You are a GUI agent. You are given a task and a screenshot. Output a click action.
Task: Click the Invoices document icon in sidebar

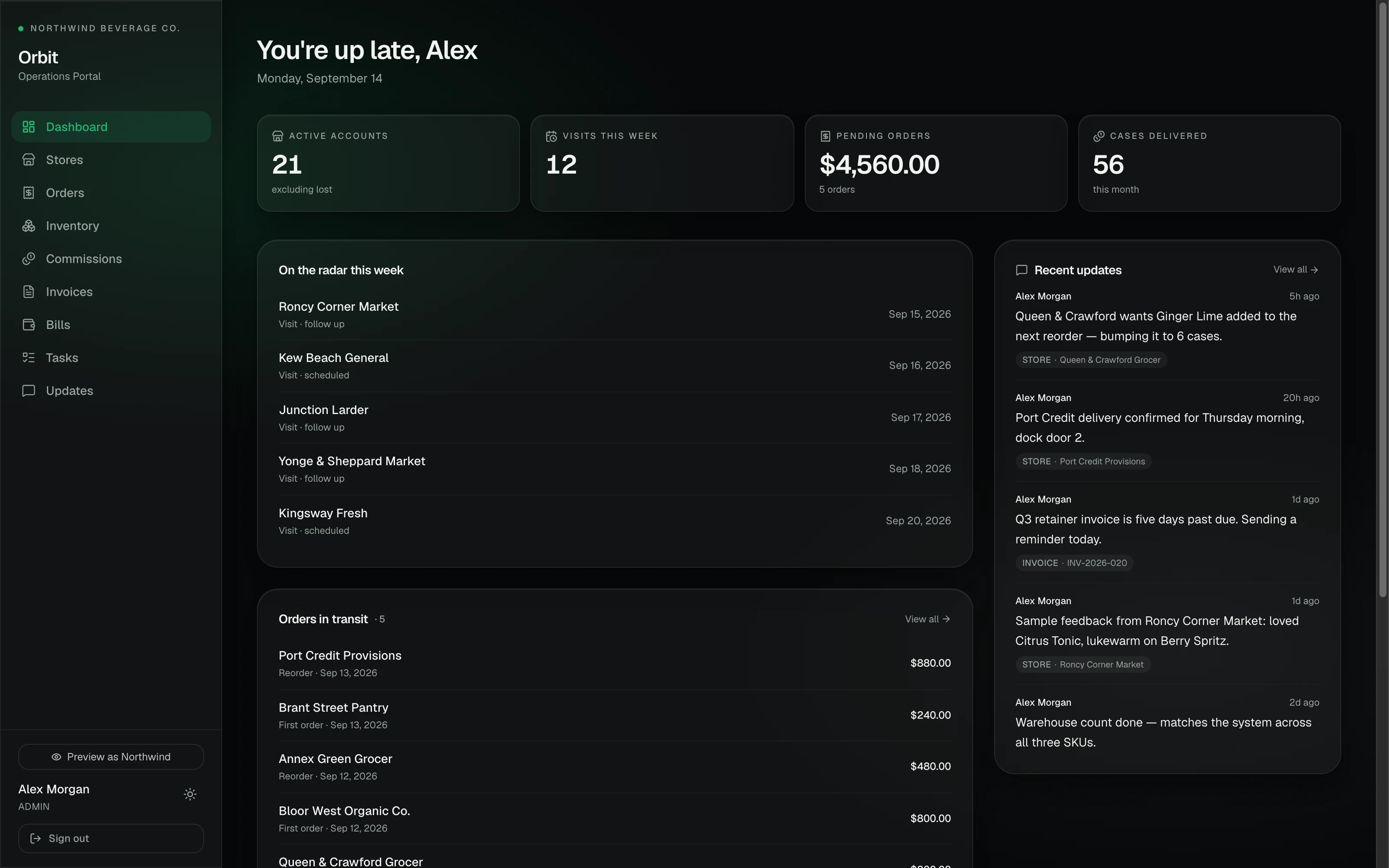click(29, 292)
